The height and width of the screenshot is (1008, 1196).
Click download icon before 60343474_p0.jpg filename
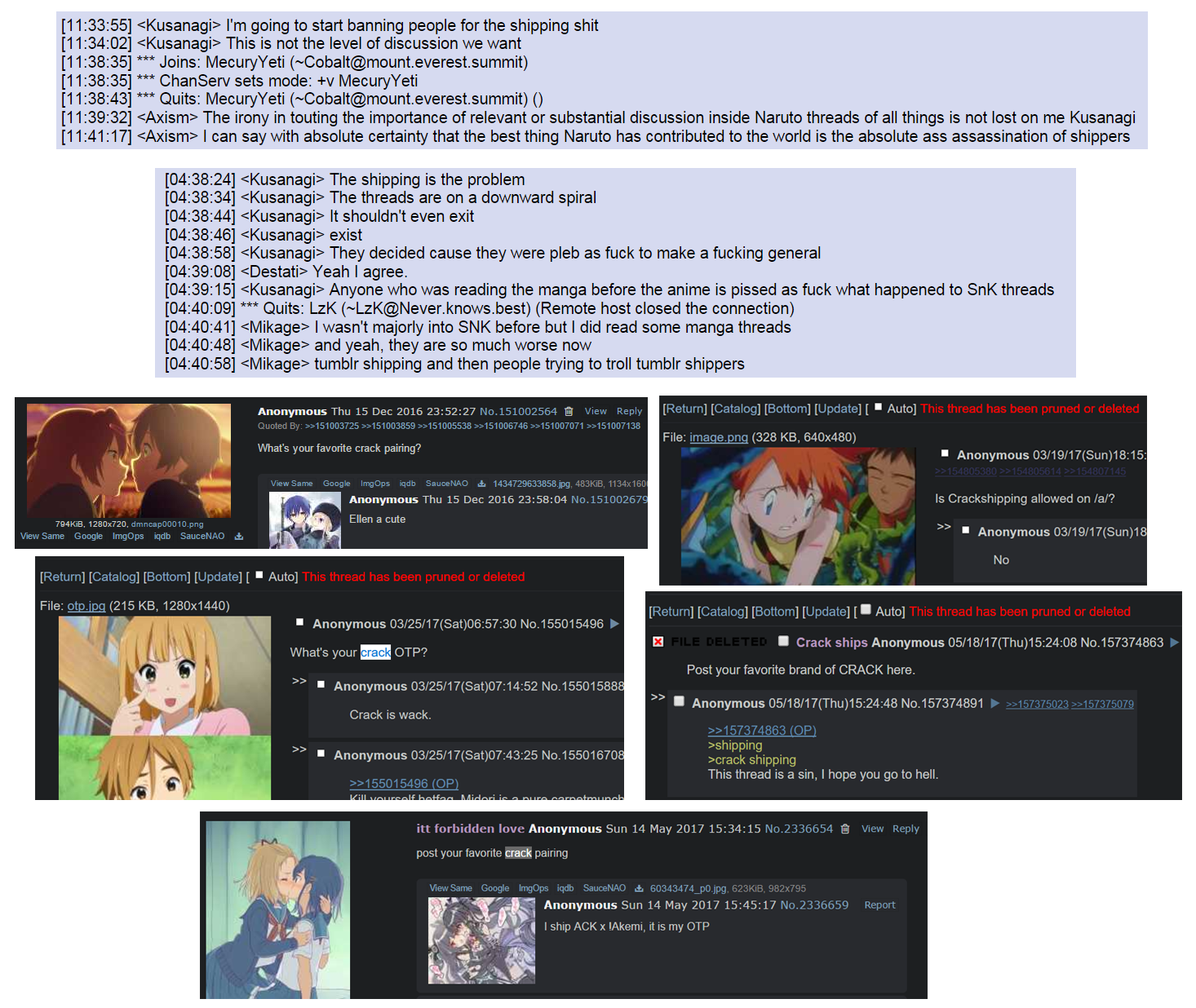639,889
